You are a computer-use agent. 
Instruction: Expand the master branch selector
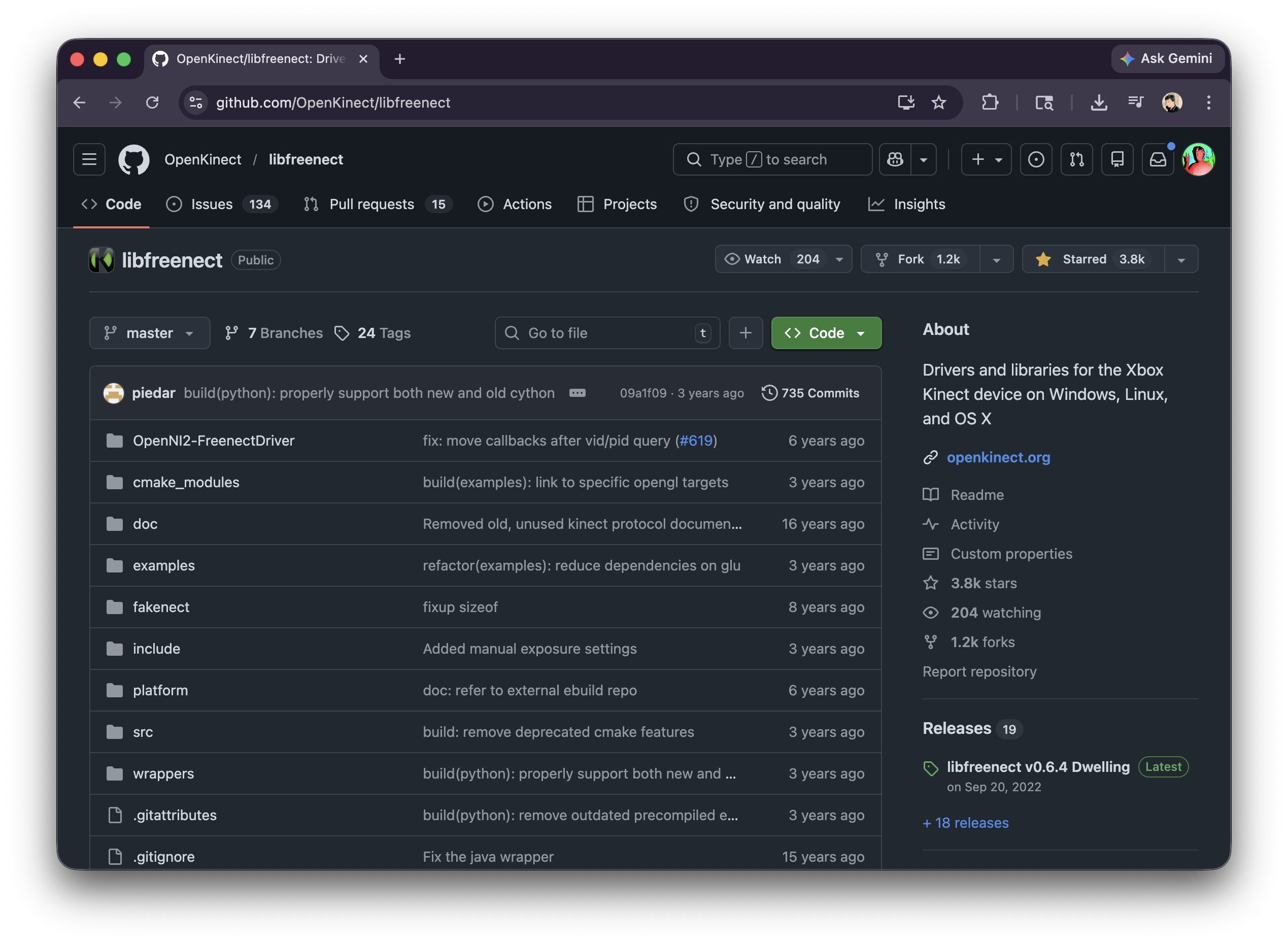coord(149,333)
